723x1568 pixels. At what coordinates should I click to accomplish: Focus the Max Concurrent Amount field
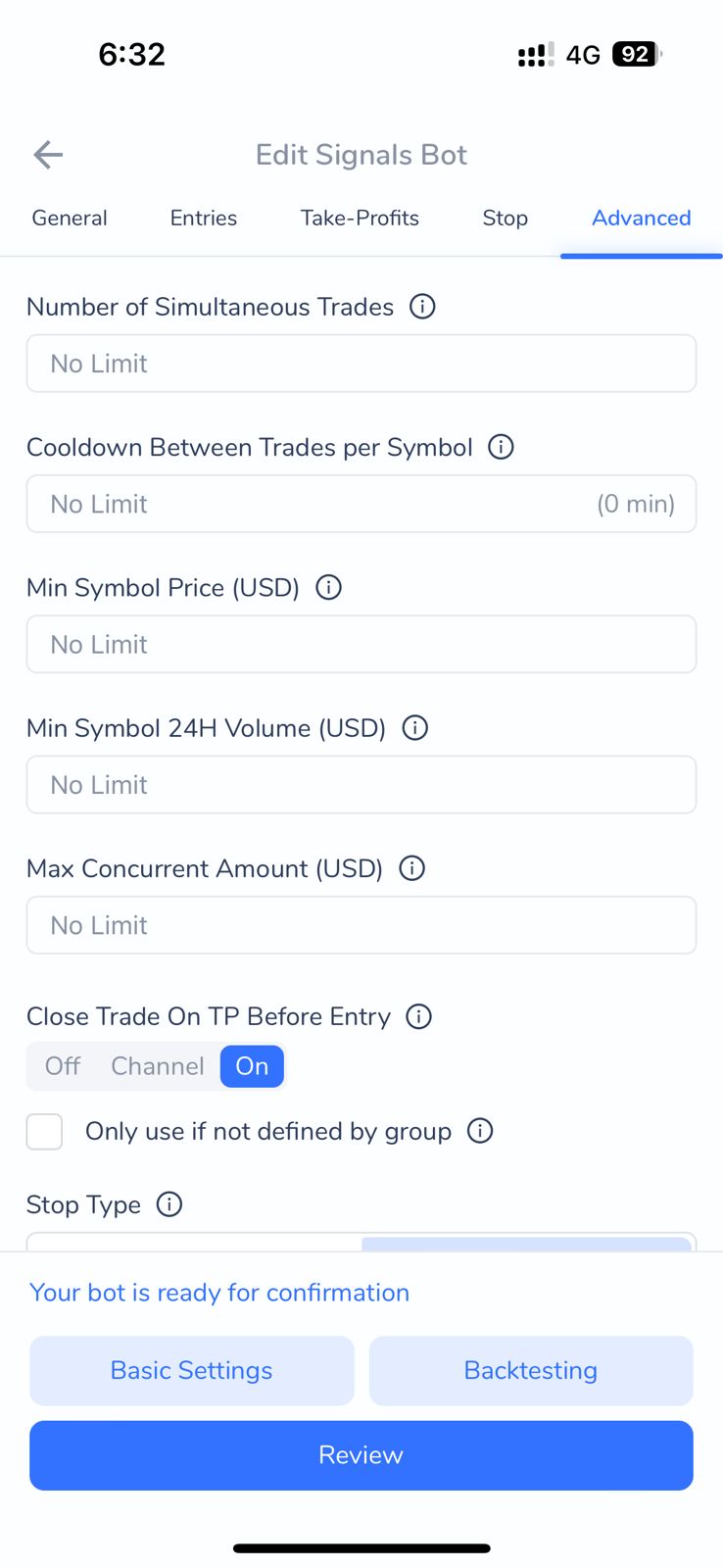pos(361,925)
